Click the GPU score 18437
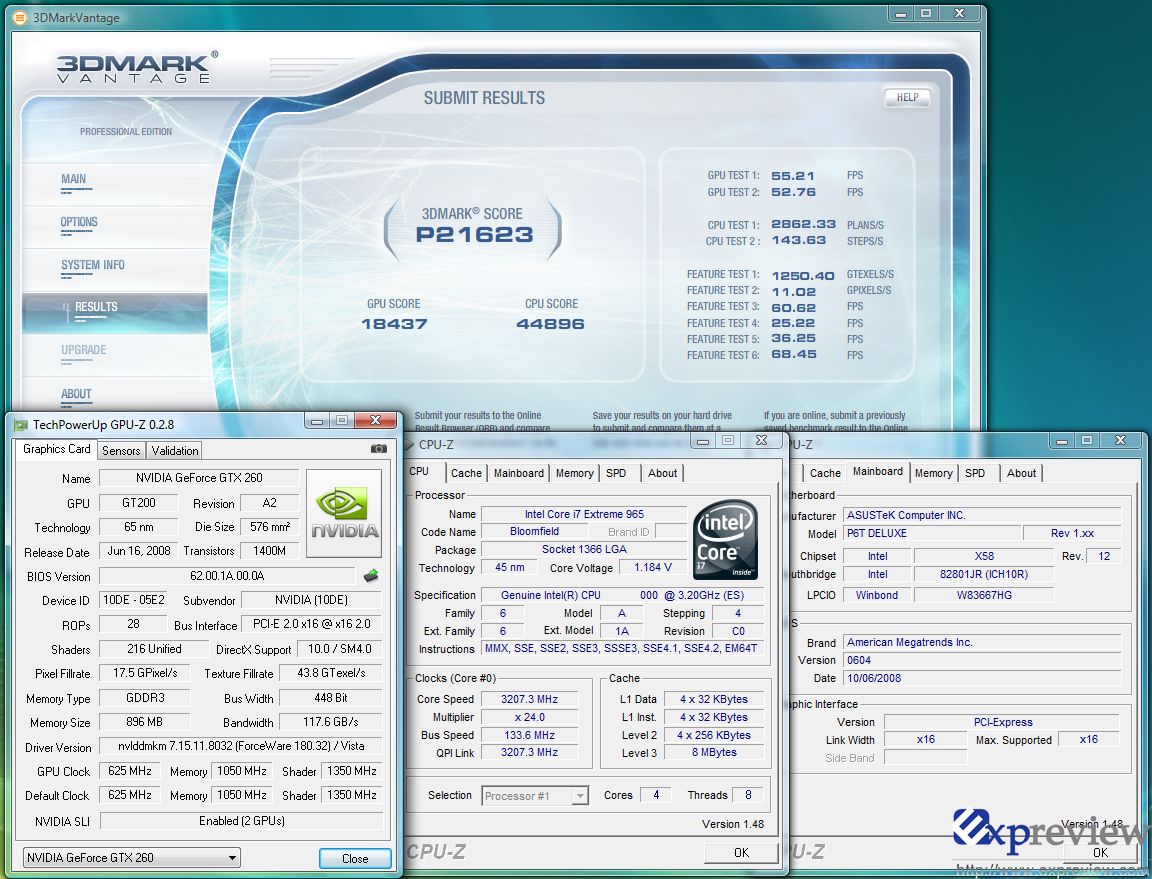 [x=394, y=323]
